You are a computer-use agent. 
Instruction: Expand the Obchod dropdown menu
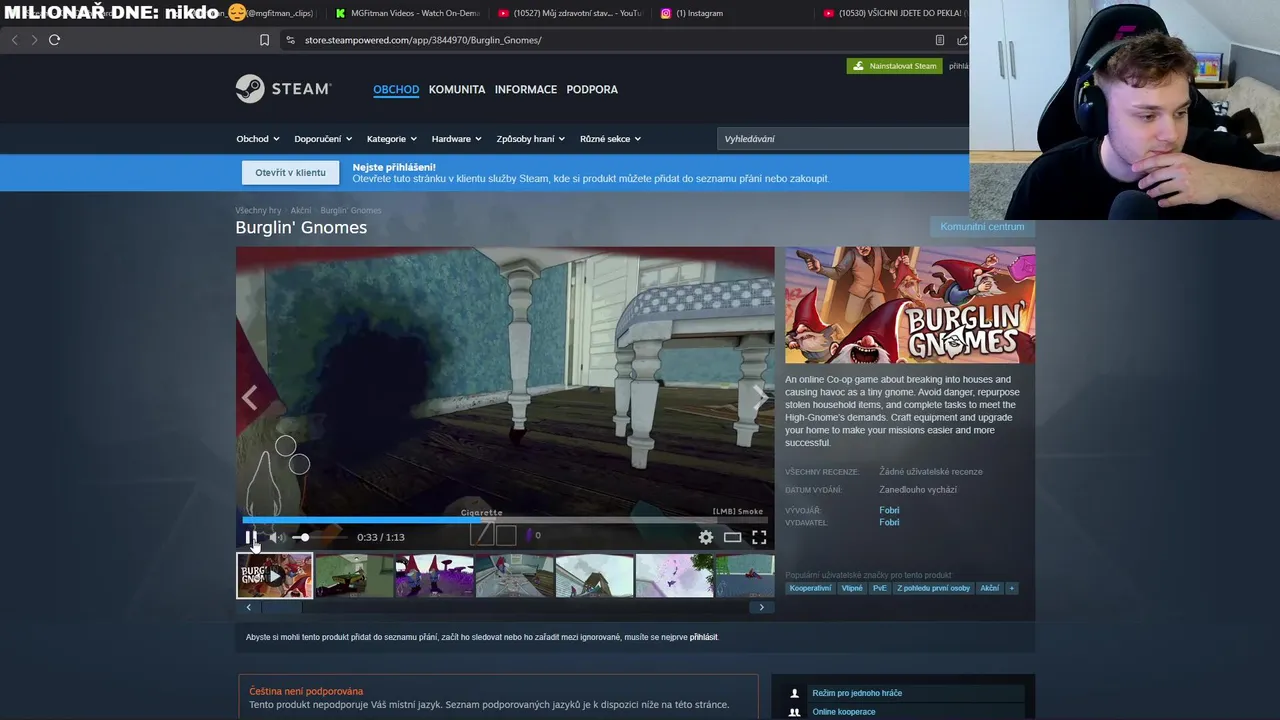click(258, 139)
